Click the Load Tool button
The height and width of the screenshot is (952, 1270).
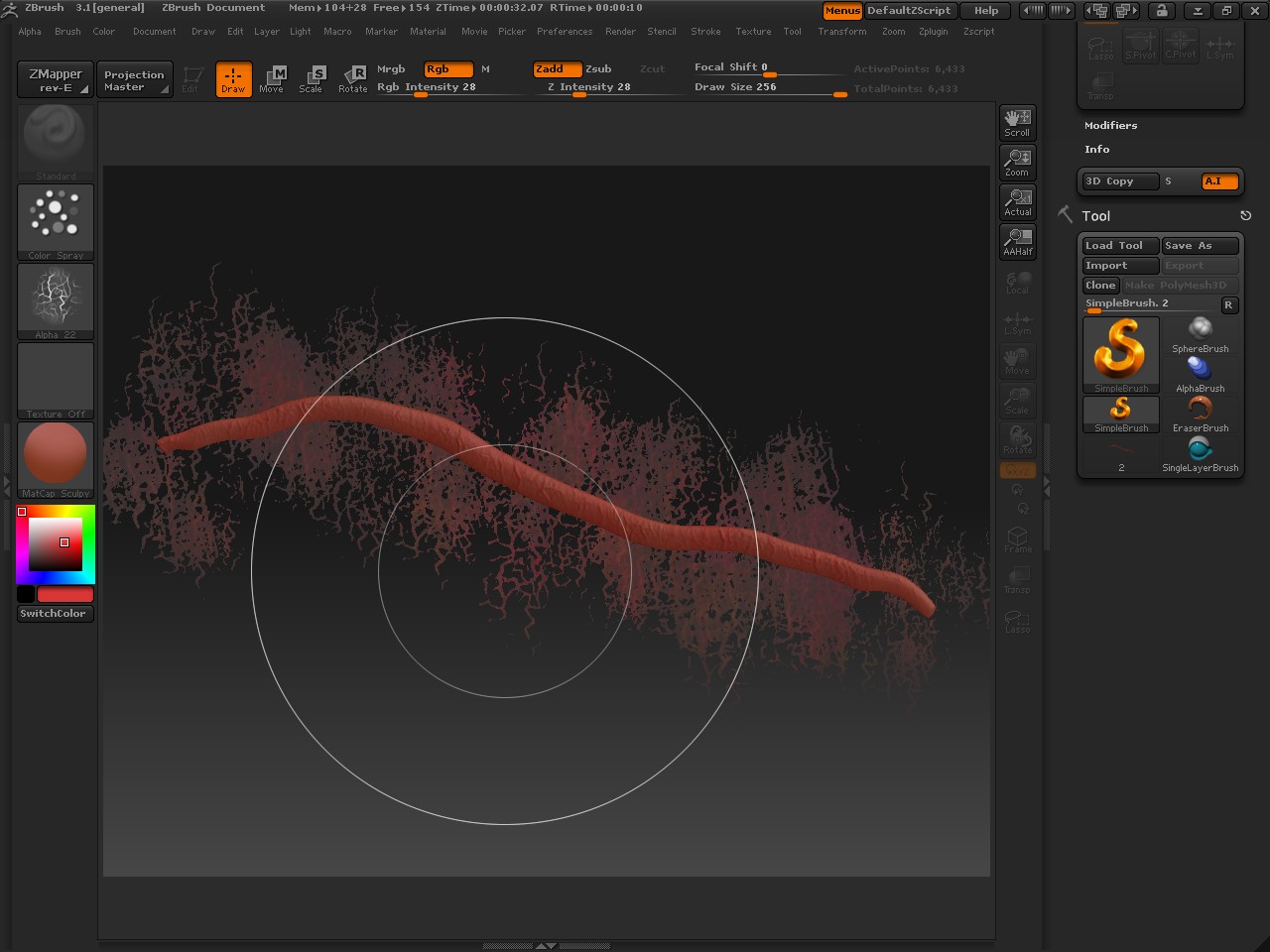point(1119,246)
